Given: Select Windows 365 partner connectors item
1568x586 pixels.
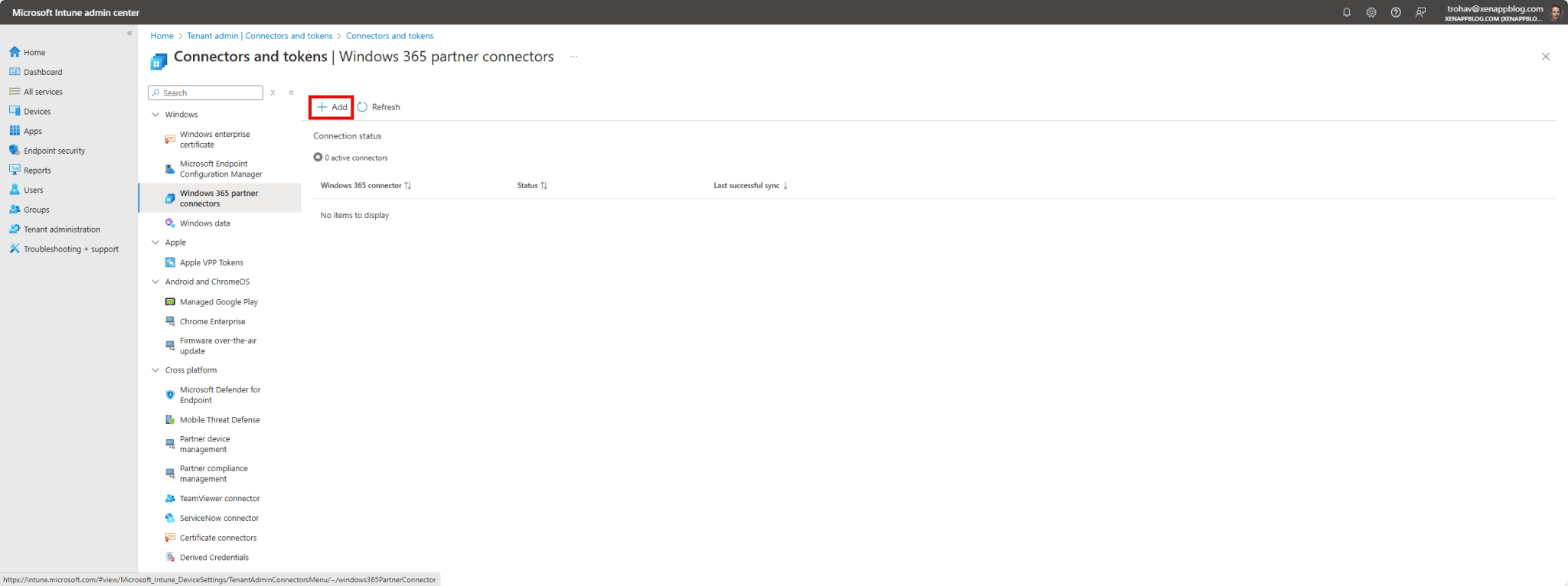Looking at the screenshot, I should [x=220, y=198].
